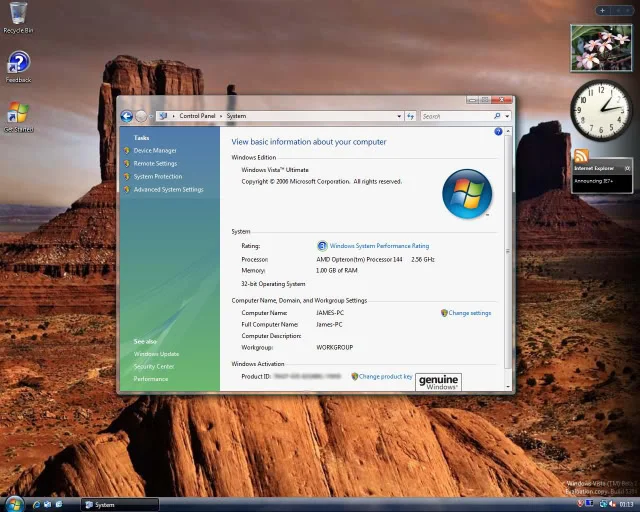Click the network icon in system tray
This screenshot has width=640, height=512.
click(x=603, y=505)
